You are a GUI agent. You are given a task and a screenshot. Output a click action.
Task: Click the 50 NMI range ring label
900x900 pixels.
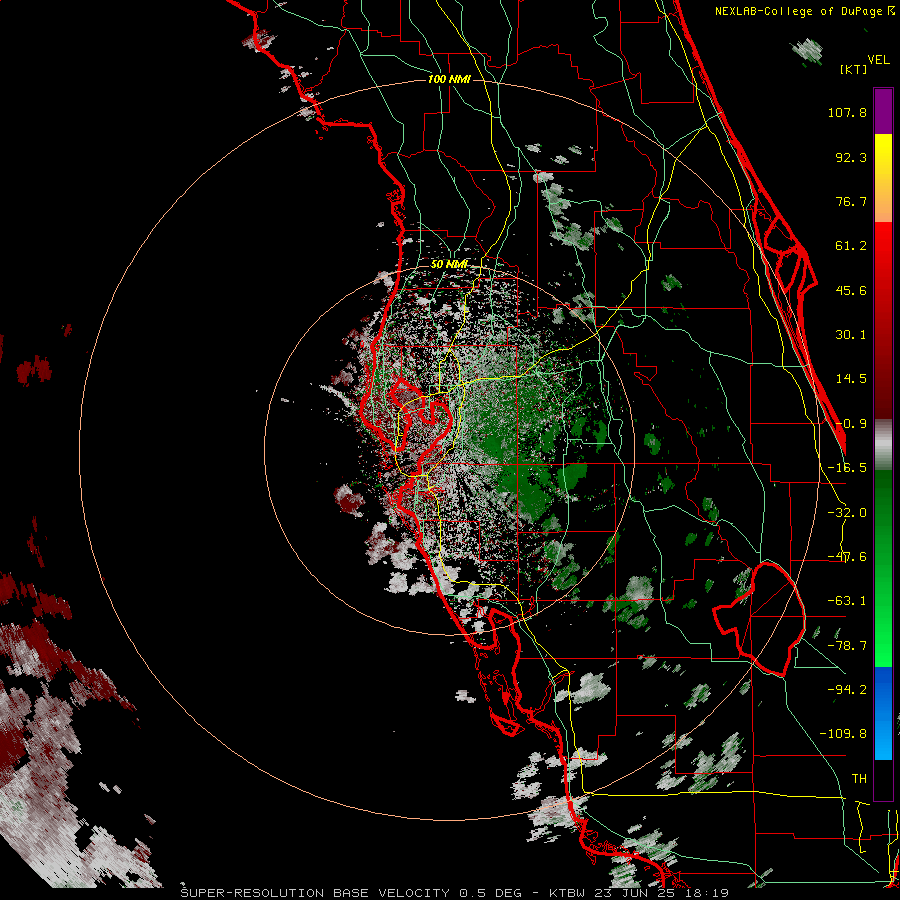point(449,264)
